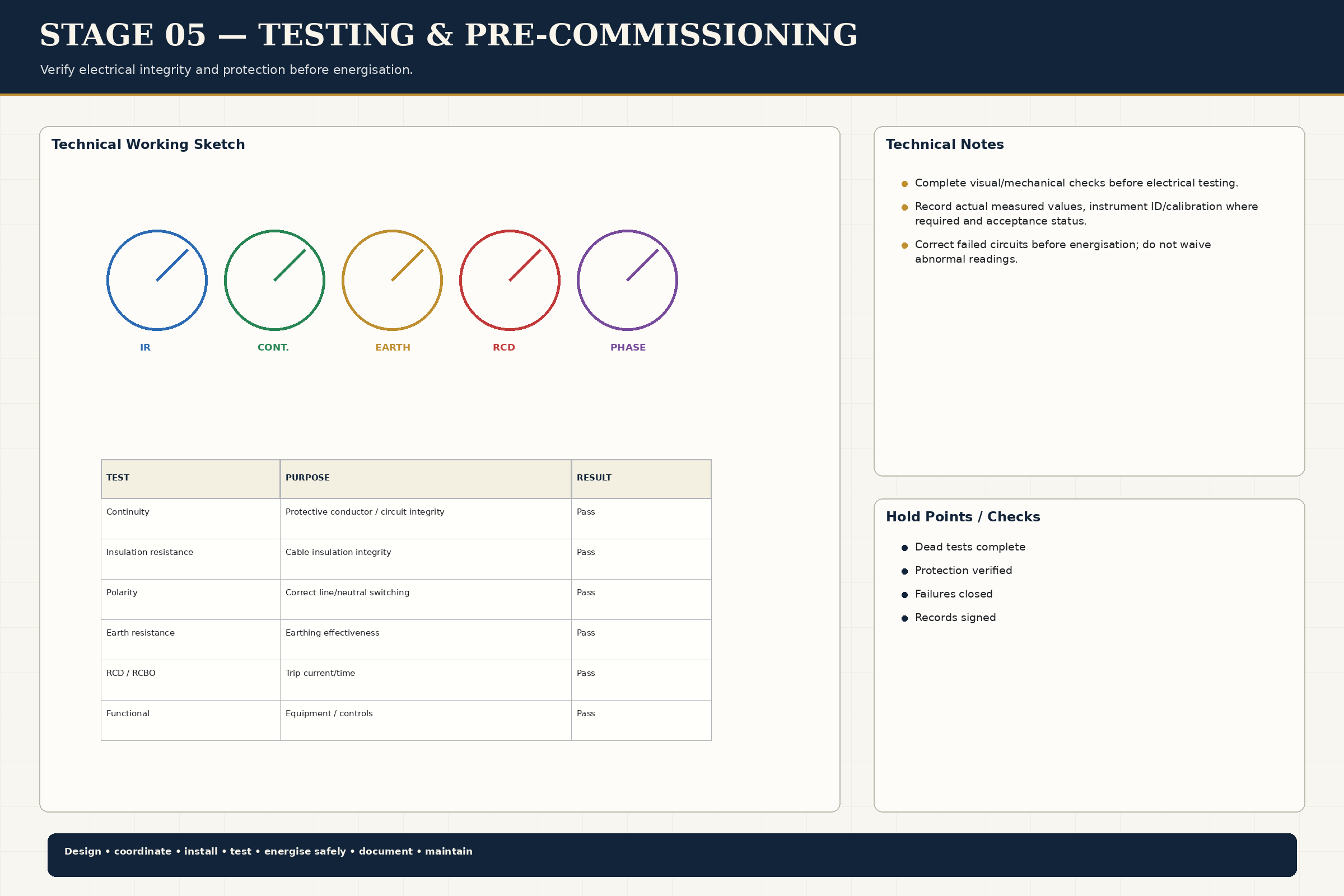1344x896 pixels.
Task: Select the Polarity test cell
Action: pos(190,599)
